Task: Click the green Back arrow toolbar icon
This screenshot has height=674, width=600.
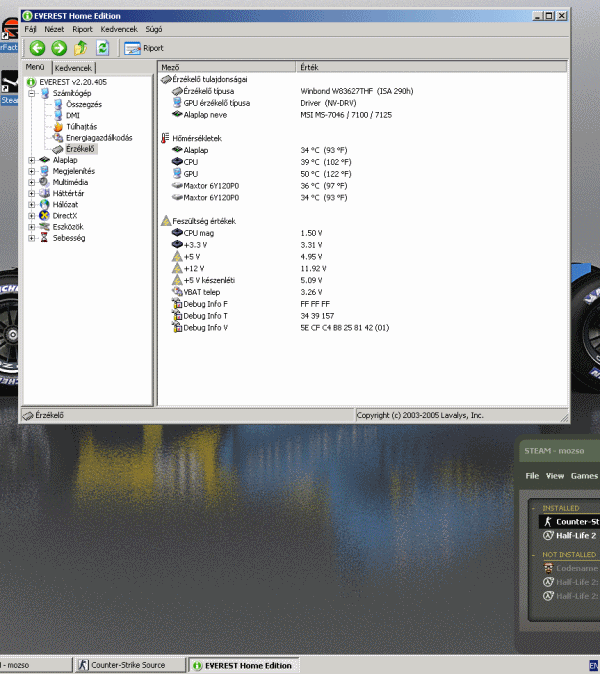Action: (37, 48)
